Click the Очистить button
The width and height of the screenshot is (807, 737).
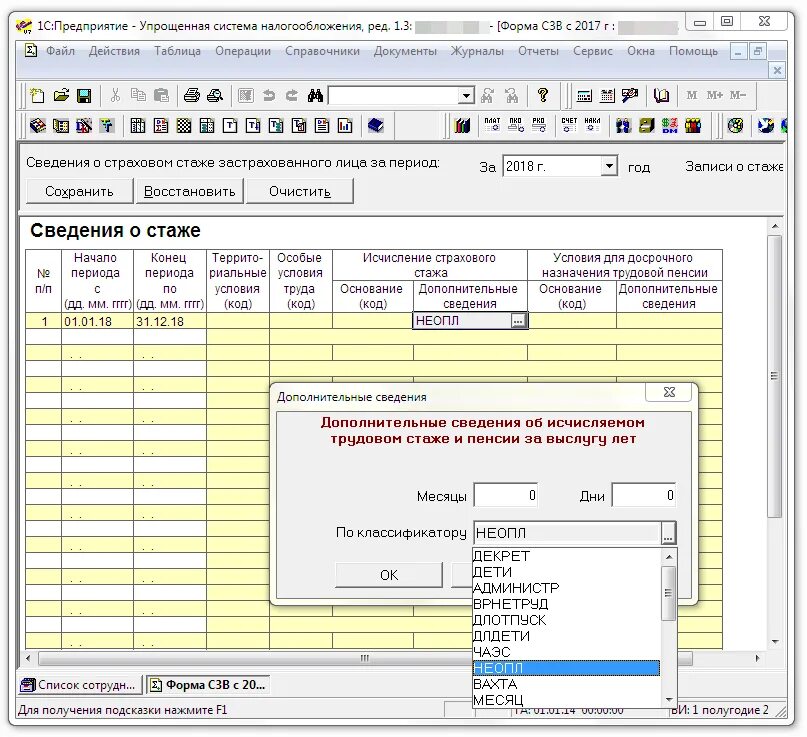tap(300, 191)
